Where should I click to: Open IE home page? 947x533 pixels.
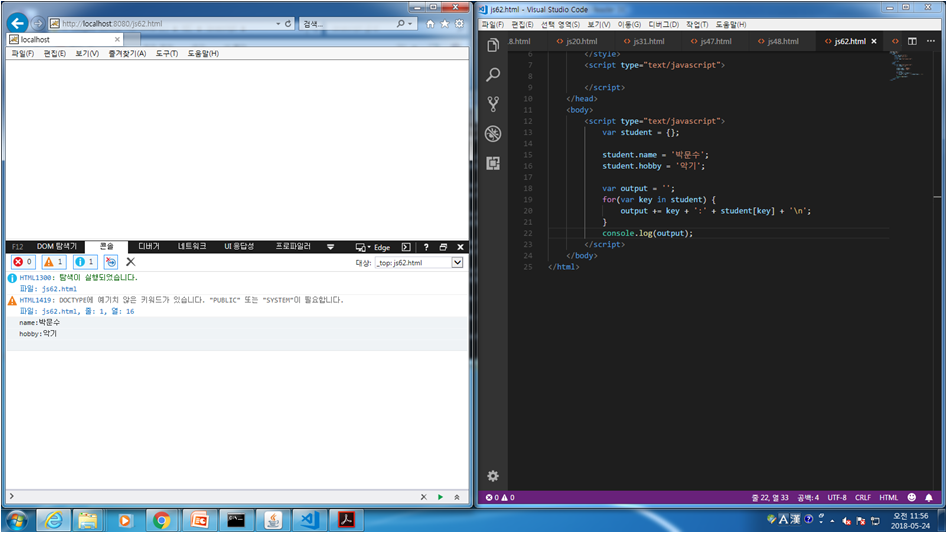pos(430,24)
